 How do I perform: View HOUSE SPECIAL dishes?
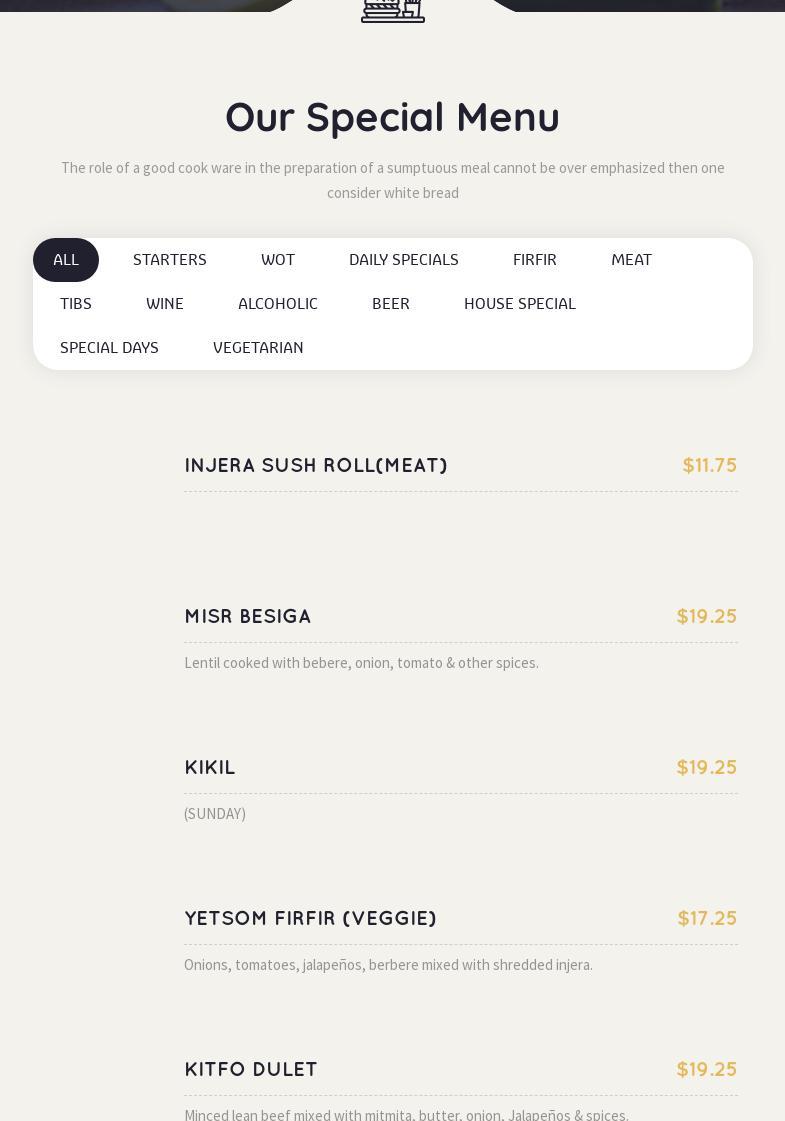520,304
